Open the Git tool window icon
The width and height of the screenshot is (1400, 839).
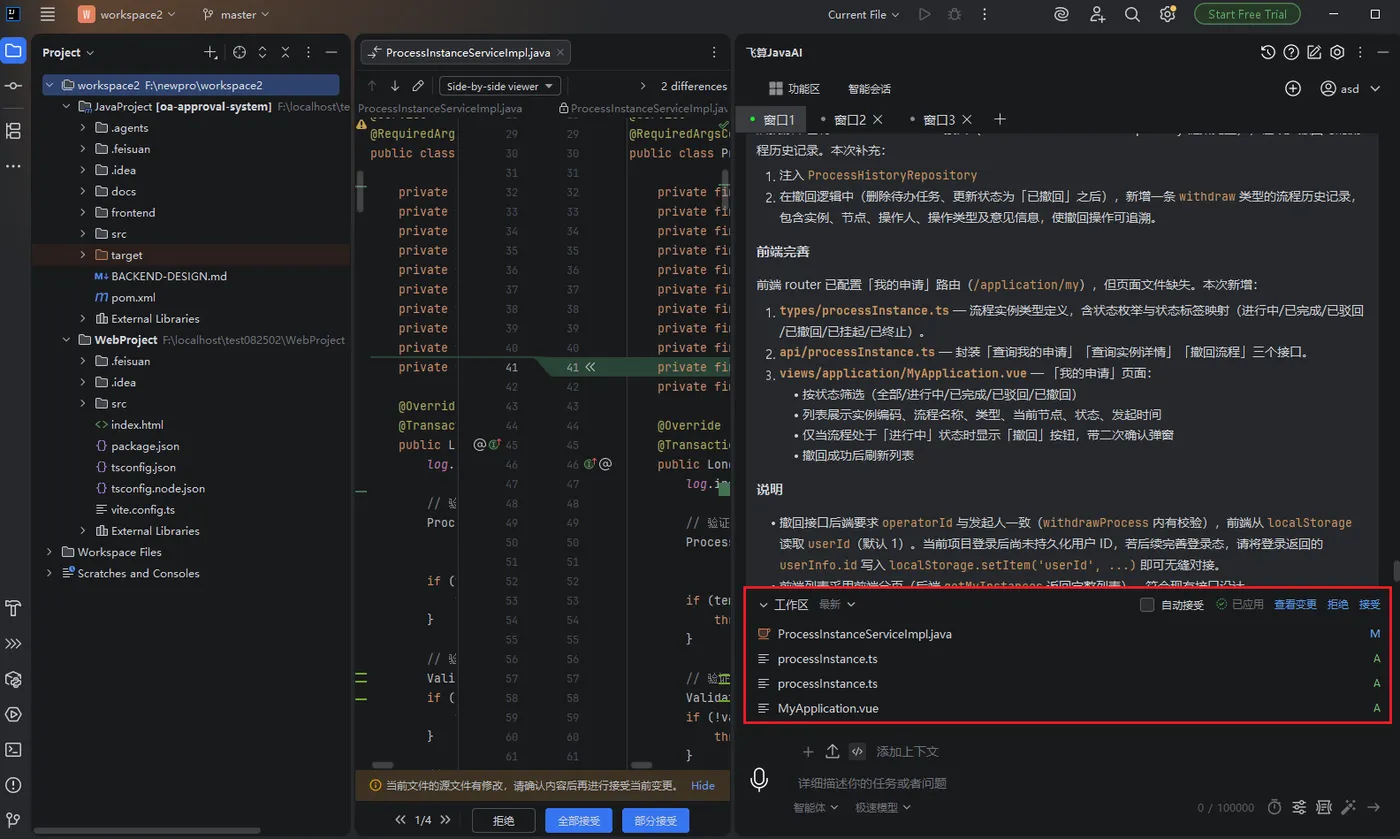(14, 819)
